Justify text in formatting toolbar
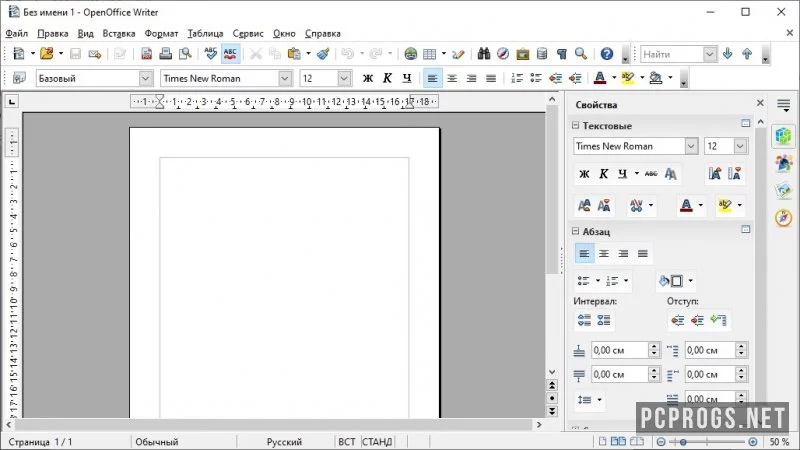The height and width of the screenshot is (450, 800). coord(491,78)
